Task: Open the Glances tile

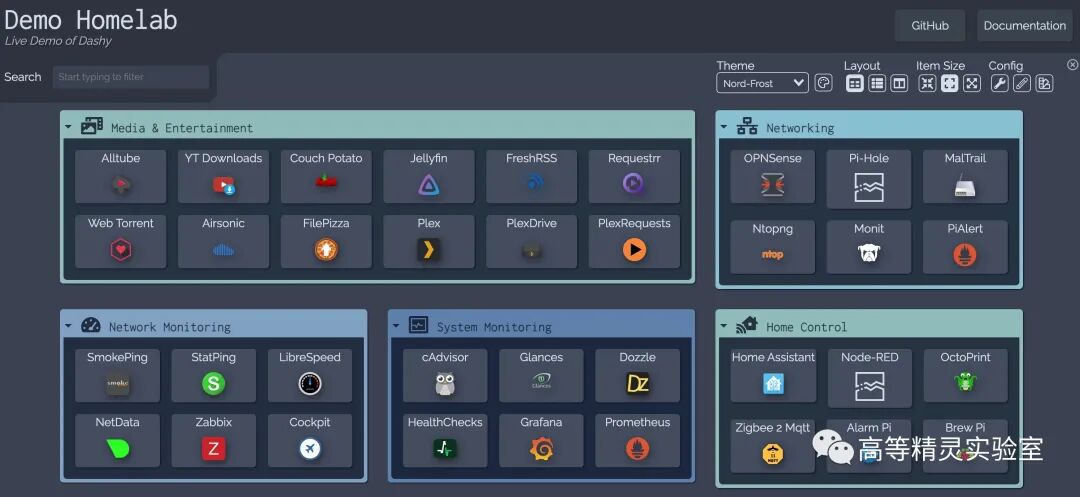Action: coord(541,375)
